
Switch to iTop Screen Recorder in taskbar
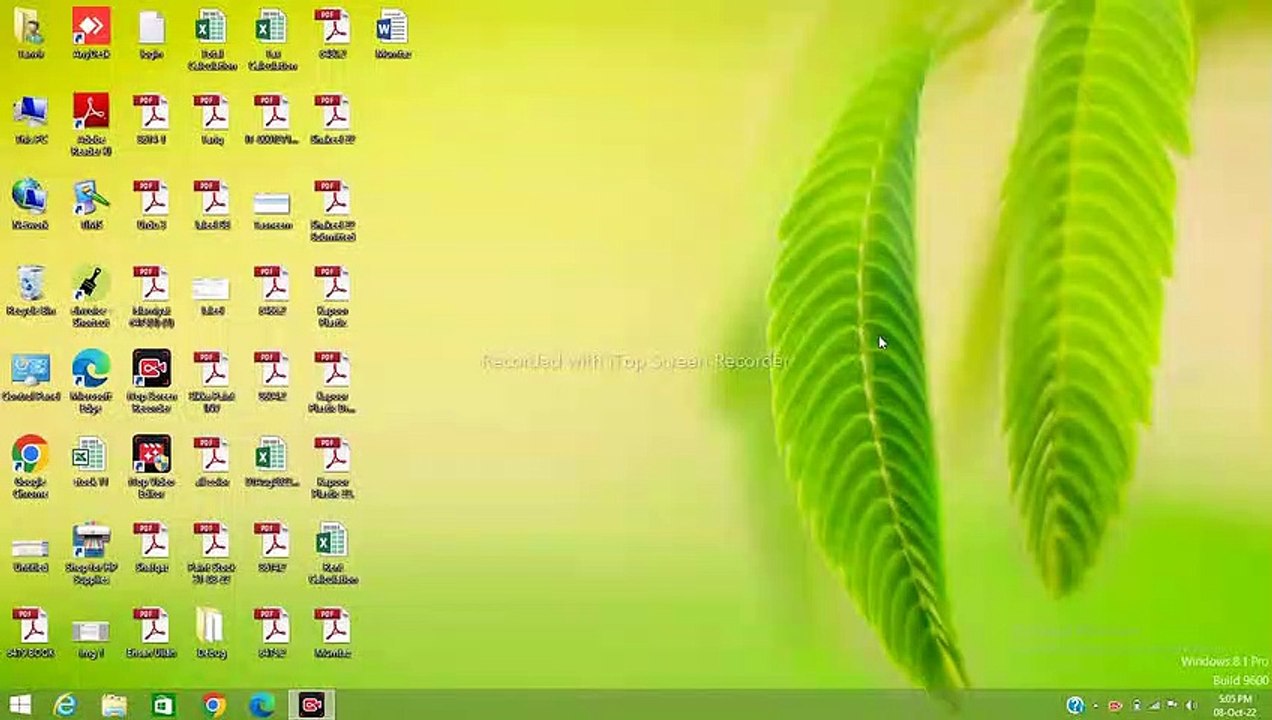point(311,705)
